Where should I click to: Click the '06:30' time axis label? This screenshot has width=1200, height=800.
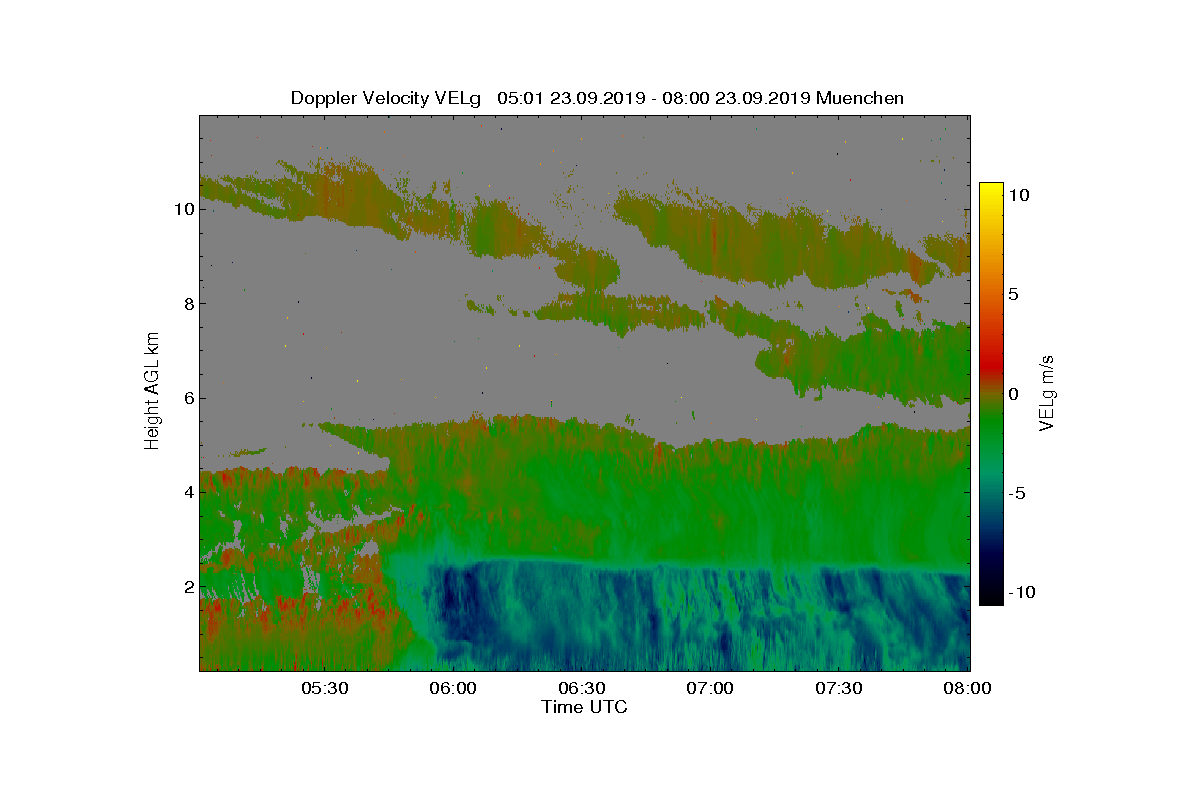[x=582, y=689]
